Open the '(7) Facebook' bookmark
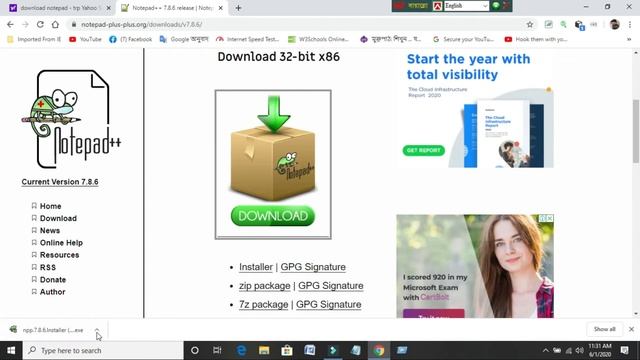 (x=131, y=39)
